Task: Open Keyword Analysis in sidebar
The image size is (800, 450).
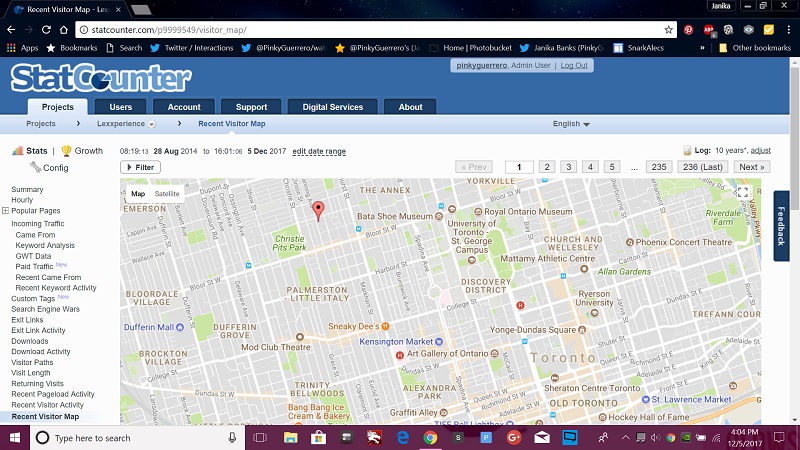Action: coord(45,245)
